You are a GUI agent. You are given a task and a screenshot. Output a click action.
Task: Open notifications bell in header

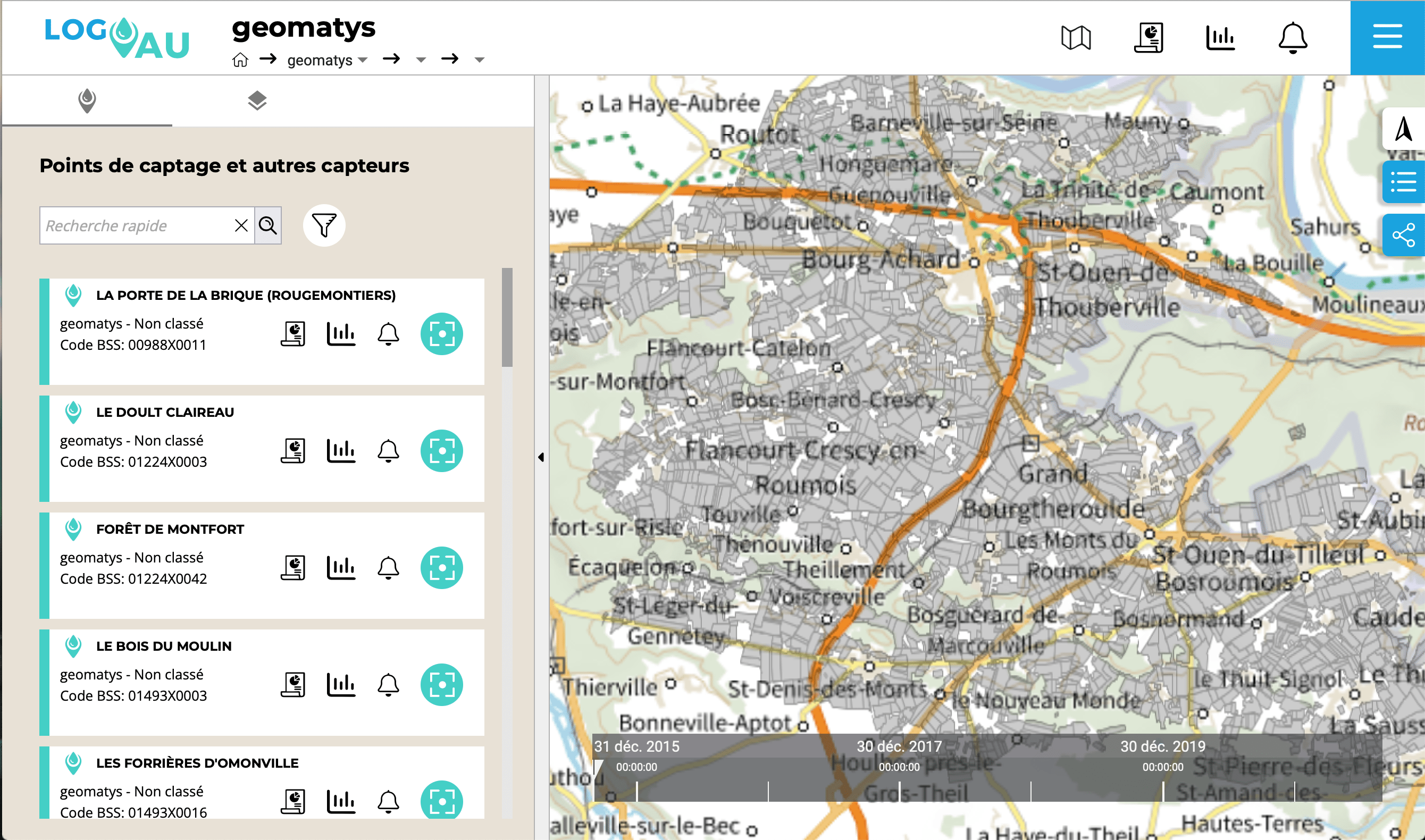1293,38
